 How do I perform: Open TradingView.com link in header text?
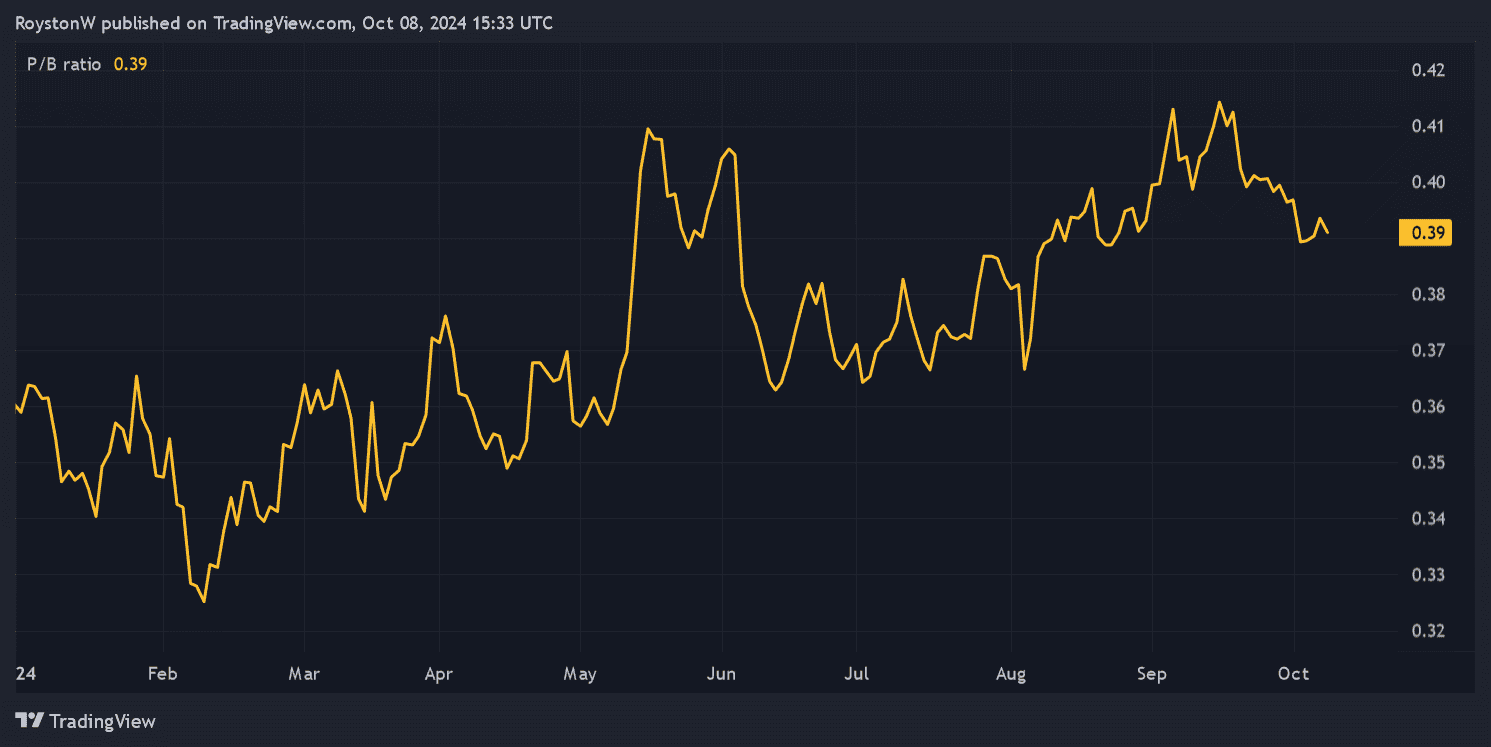(283, 23)
